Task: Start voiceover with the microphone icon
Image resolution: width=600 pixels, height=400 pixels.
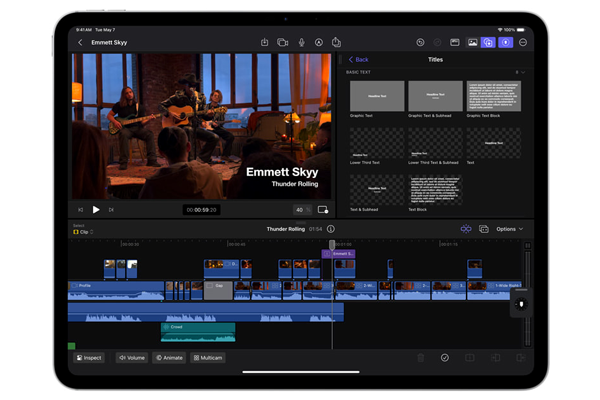Action: [x=301, y=43]
